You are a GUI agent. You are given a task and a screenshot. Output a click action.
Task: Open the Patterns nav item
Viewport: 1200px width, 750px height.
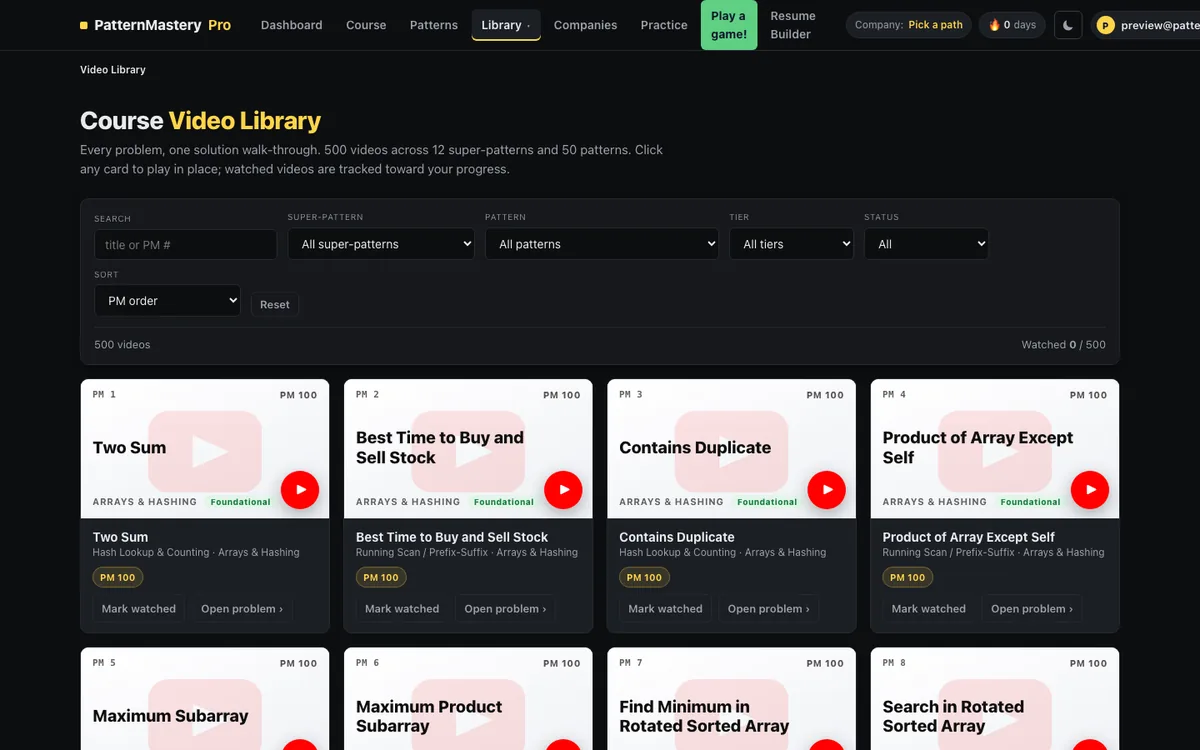434,25
